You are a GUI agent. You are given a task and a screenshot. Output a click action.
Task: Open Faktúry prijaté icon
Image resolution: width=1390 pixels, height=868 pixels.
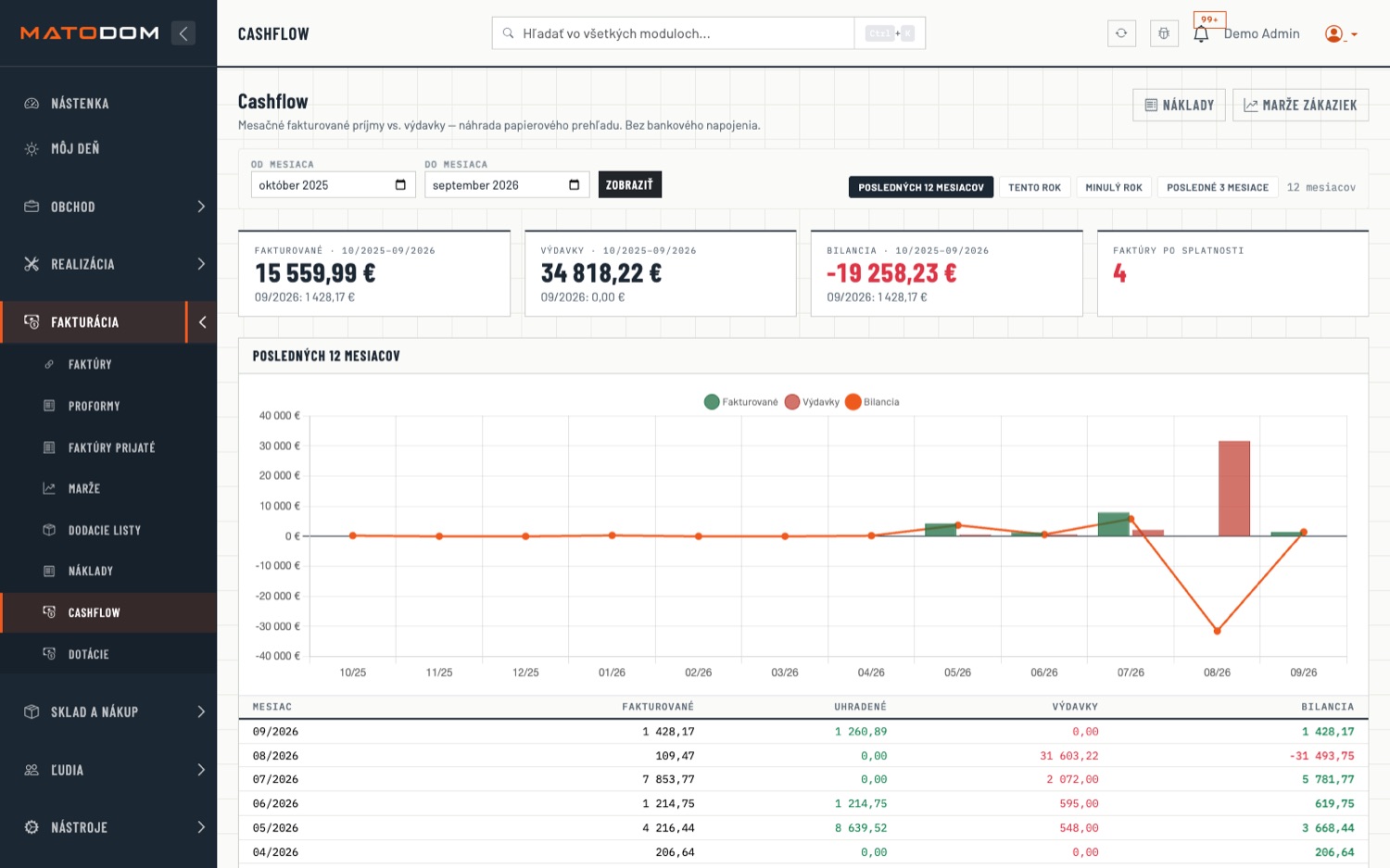click(x=49, y=447)
